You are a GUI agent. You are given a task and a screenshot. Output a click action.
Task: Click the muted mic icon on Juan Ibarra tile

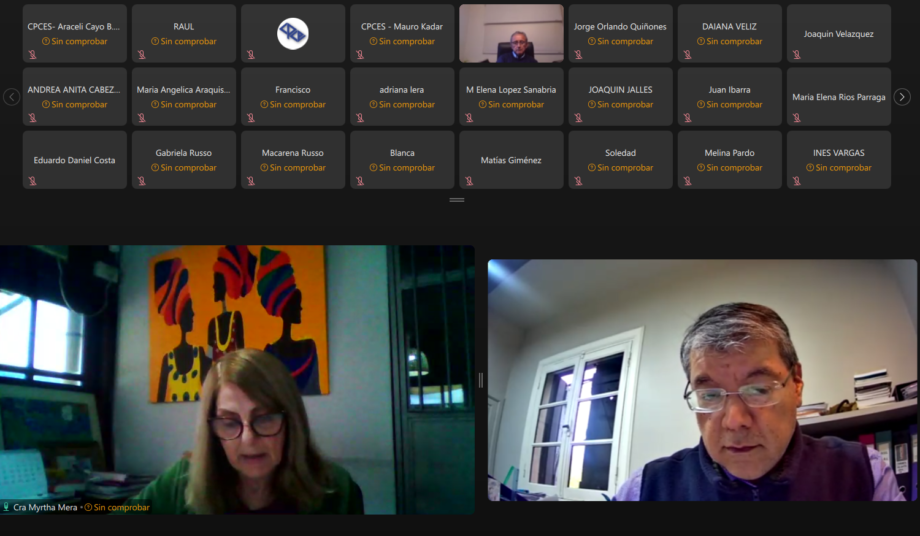[687, 118]
